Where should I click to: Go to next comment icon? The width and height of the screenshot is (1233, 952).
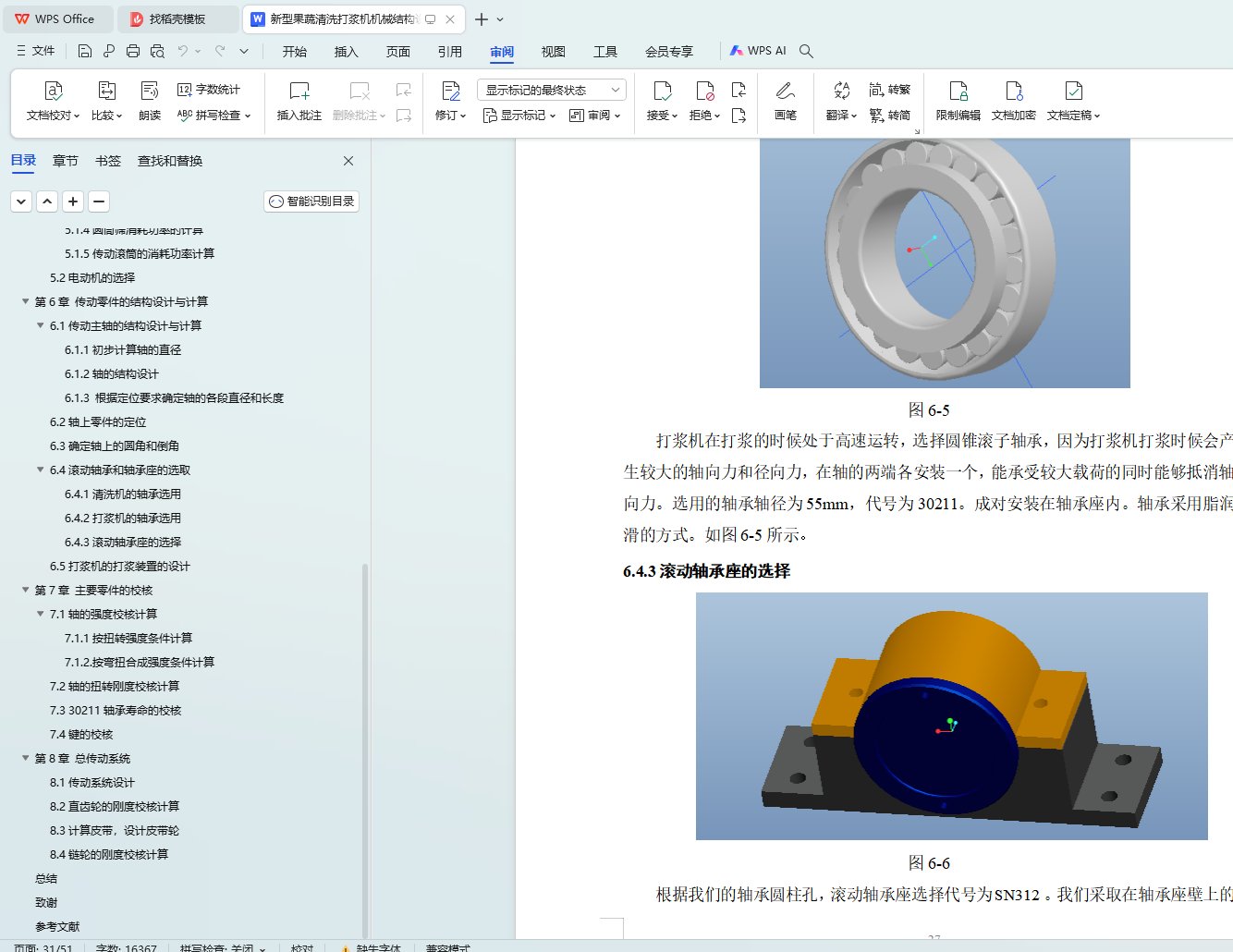click(x=404, y=116)
